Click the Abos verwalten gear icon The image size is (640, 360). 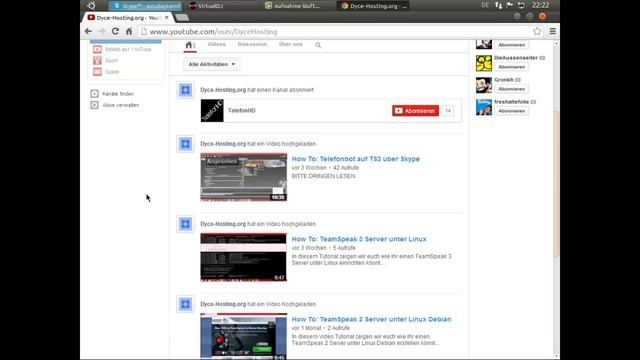(95, 105)
